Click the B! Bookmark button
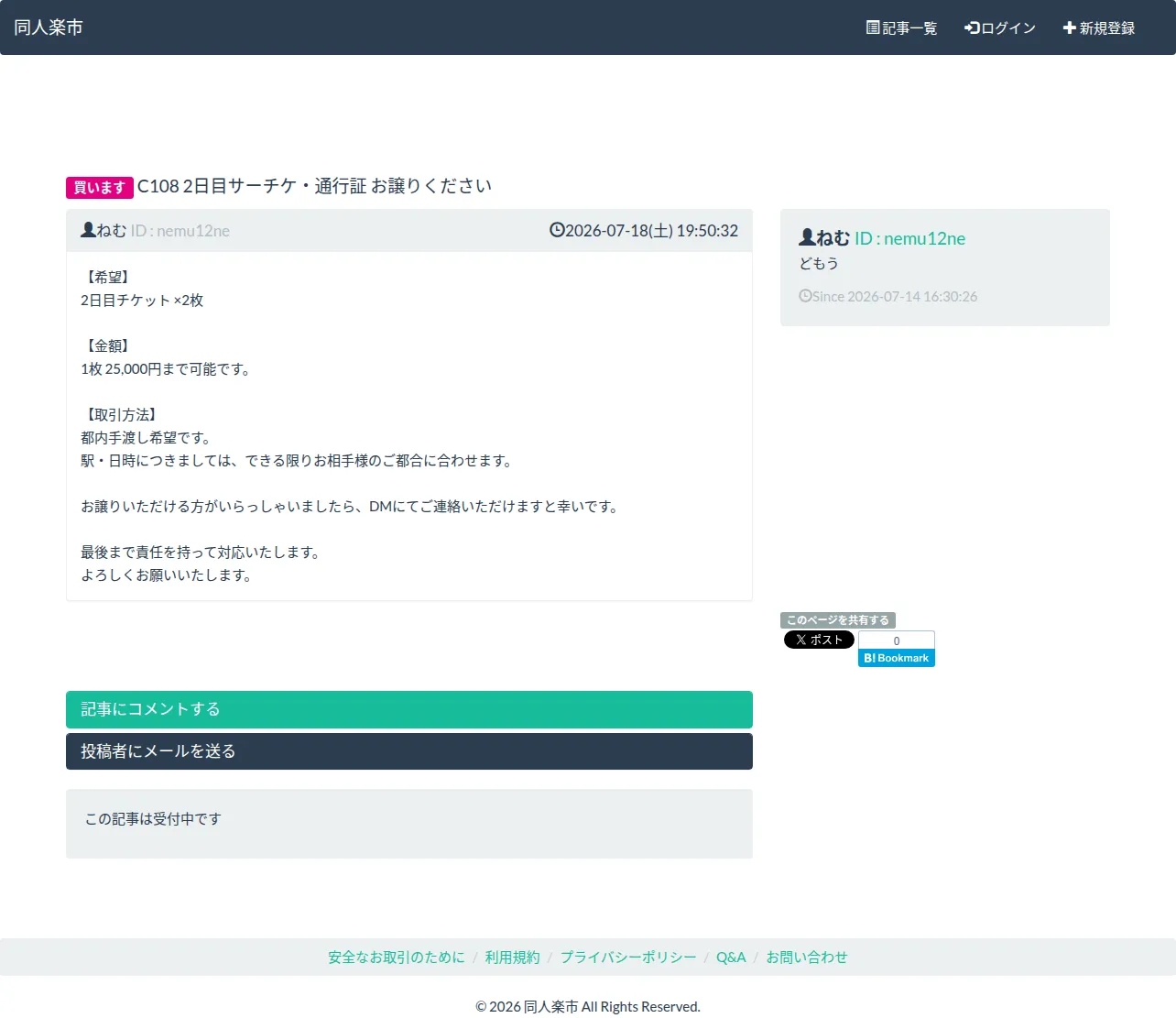This screenshot has width=1176, height=1018. point(897,658)
